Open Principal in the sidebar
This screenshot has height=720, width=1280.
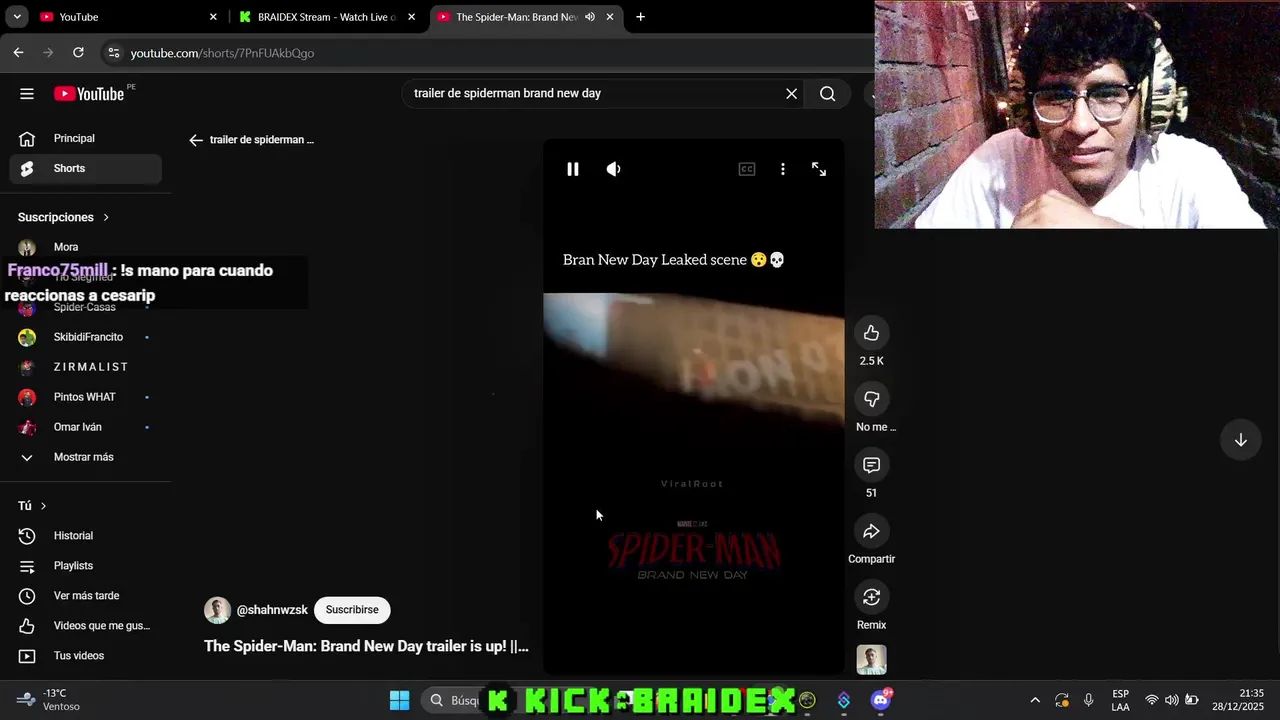[85, 138]
